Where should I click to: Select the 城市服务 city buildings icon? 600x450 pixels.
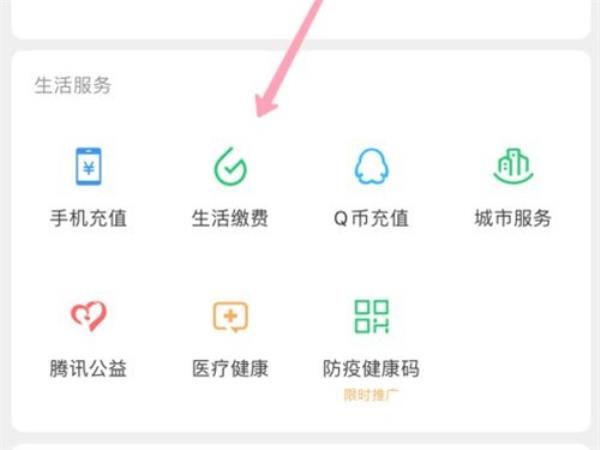[513, 166]
